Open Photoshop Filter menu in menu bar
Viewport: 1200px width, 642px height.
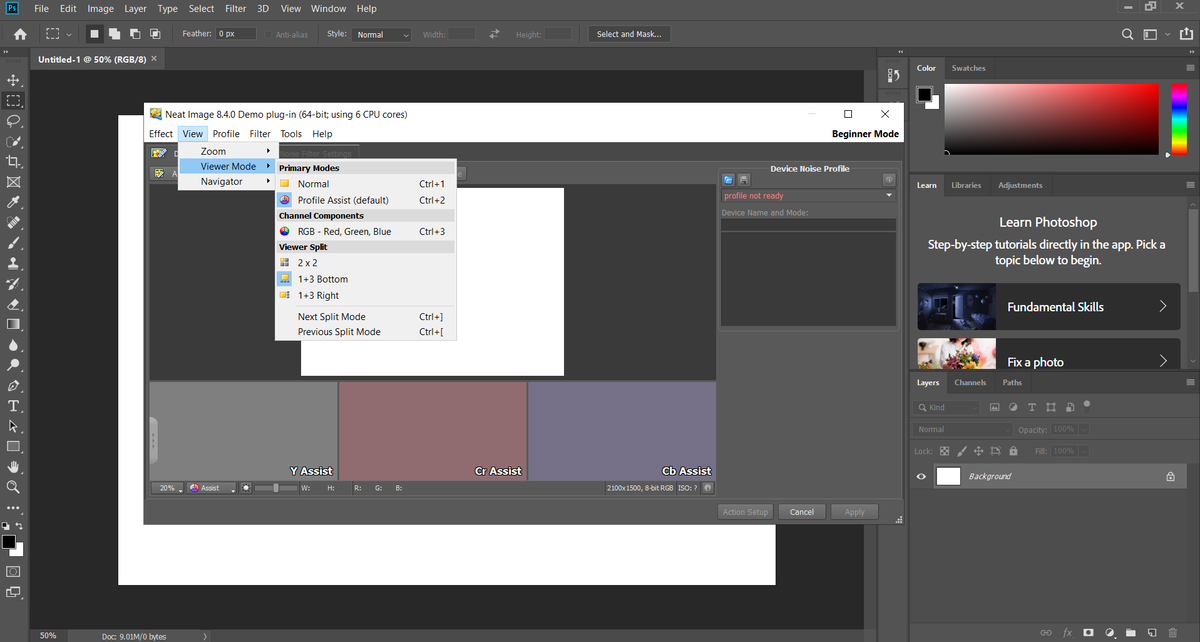tap(235, 8)
